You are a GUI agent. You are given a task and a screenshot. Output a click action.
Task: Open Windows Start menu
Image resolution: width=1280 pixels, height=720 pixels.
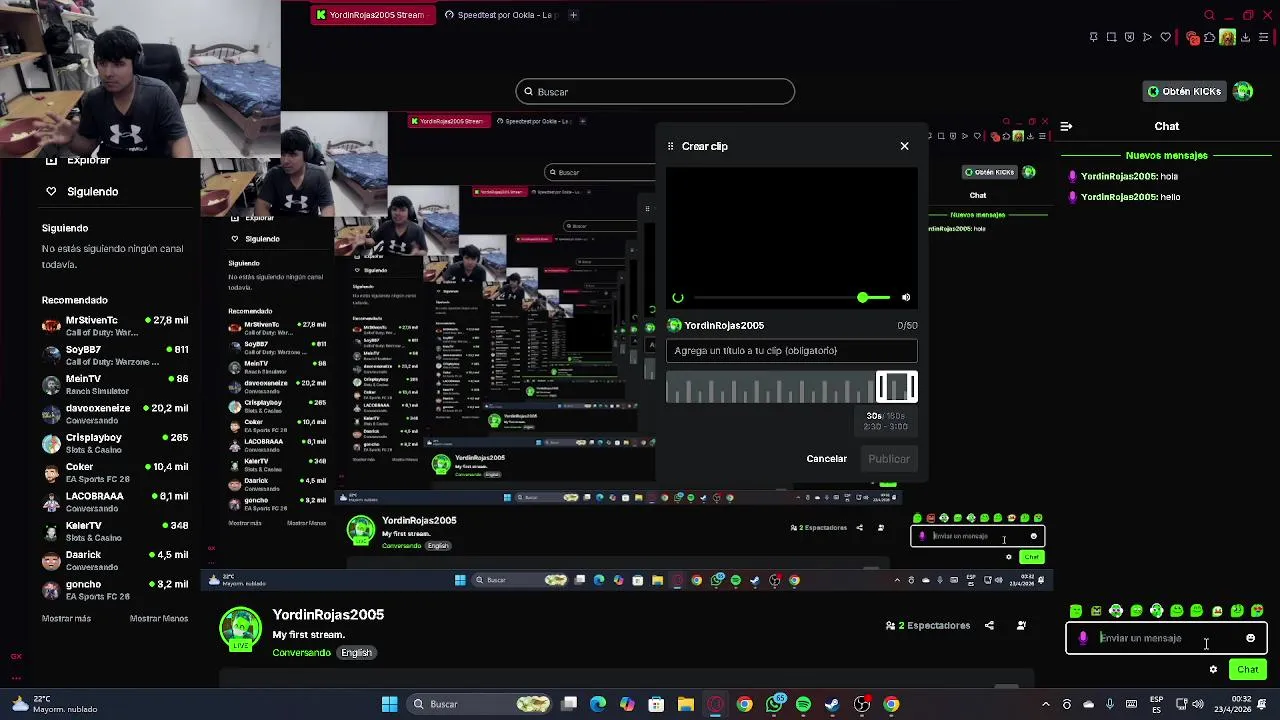pos(389,705)
